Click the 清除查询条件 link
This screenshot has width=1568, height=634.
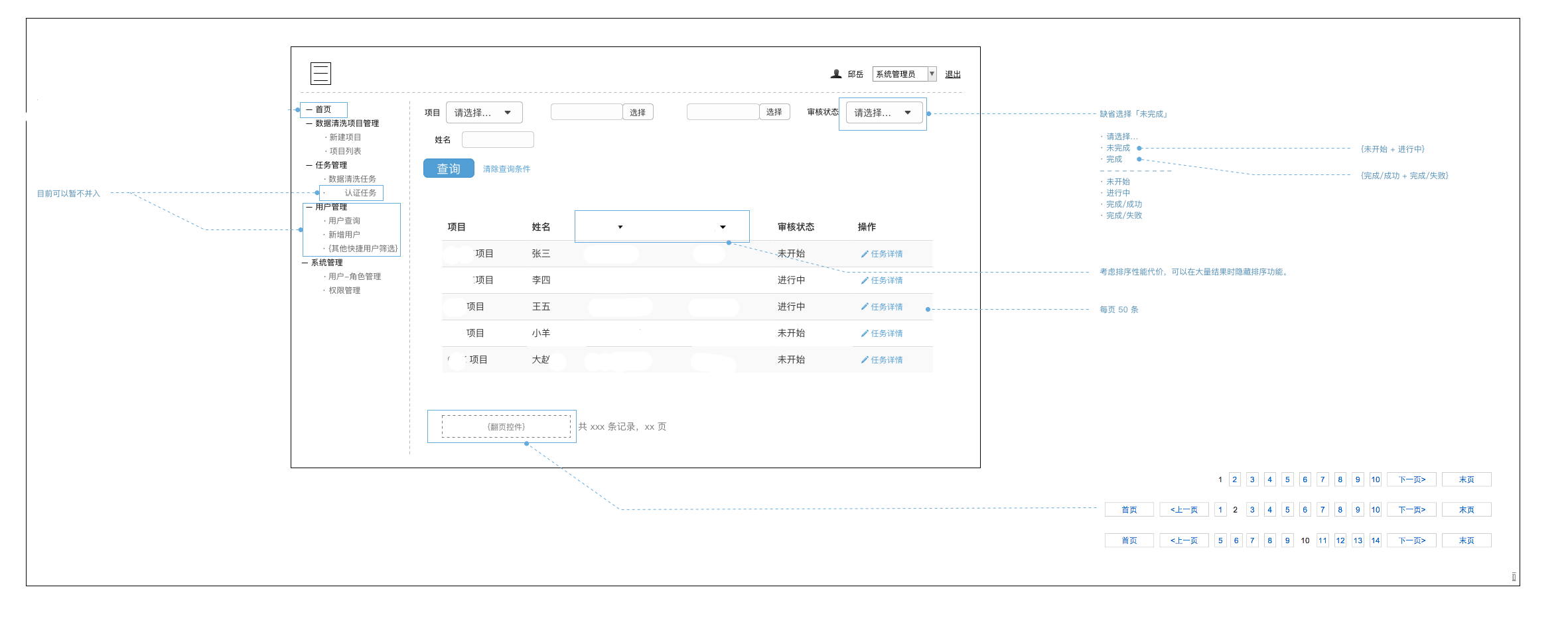click(506, 169)
